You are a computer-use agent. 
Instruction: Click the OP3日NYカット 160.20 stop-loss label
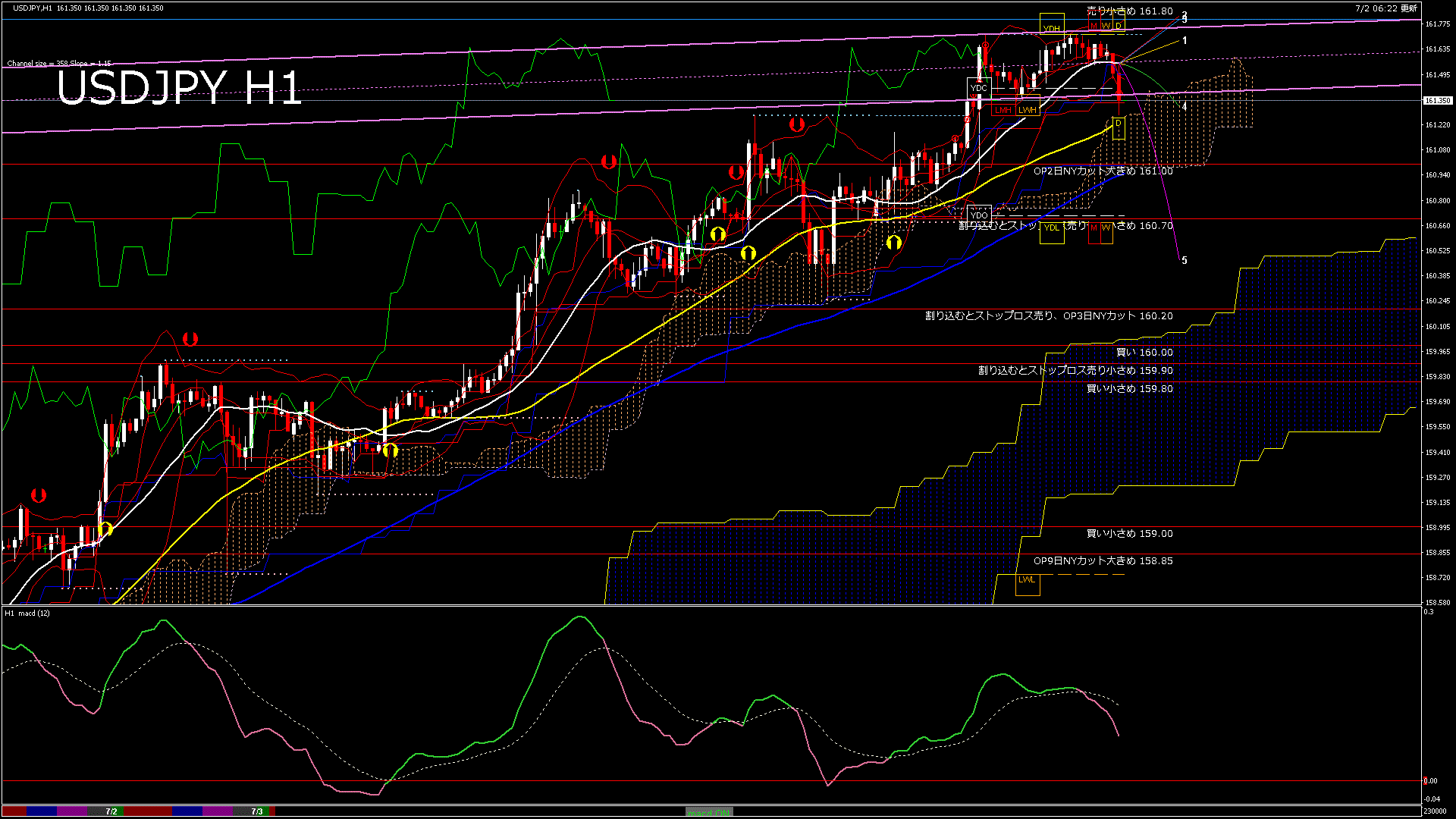(x=1049, y=316)
